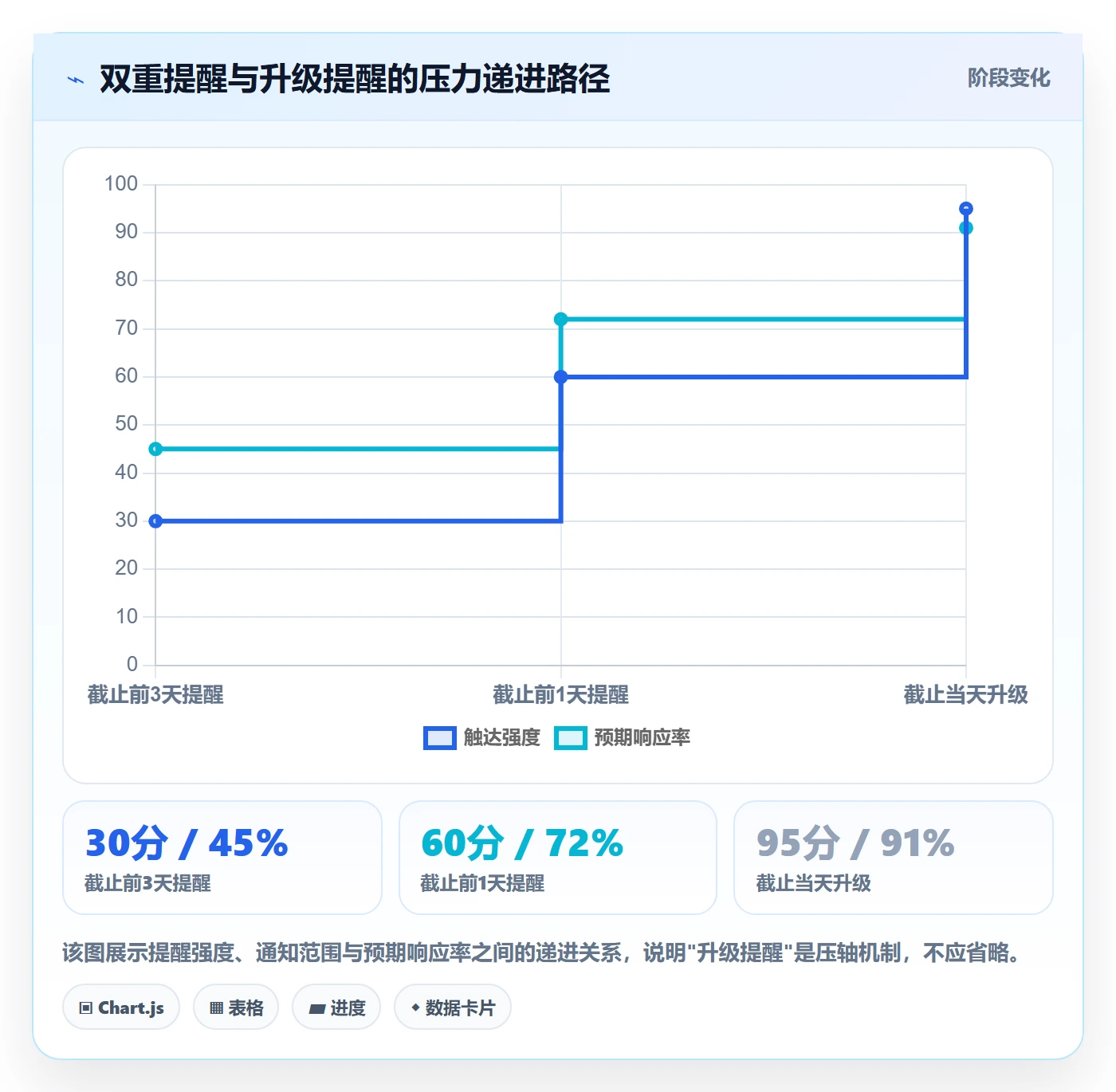The height and width of the screenshot is (1092, 1116).
Task: Click the cyan data point at value 91
Action: [966, 228]
